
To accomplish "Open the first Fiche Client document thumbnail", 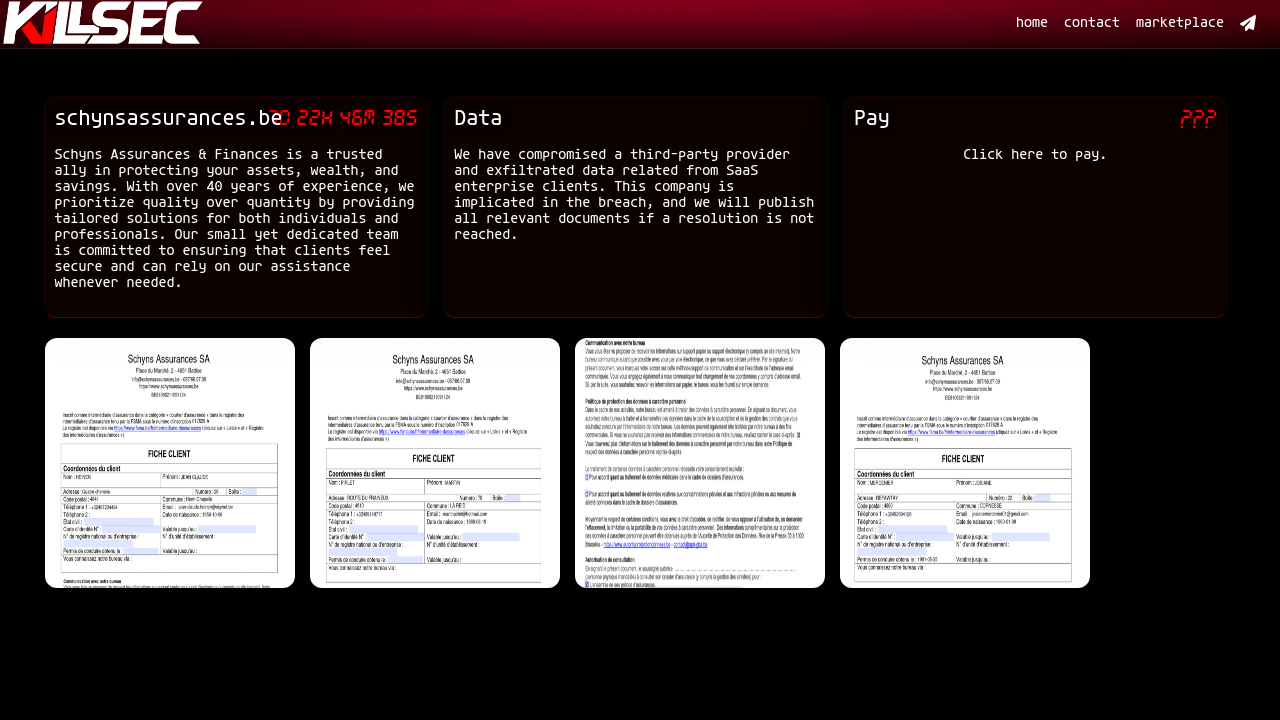I will tap(170, 463).
